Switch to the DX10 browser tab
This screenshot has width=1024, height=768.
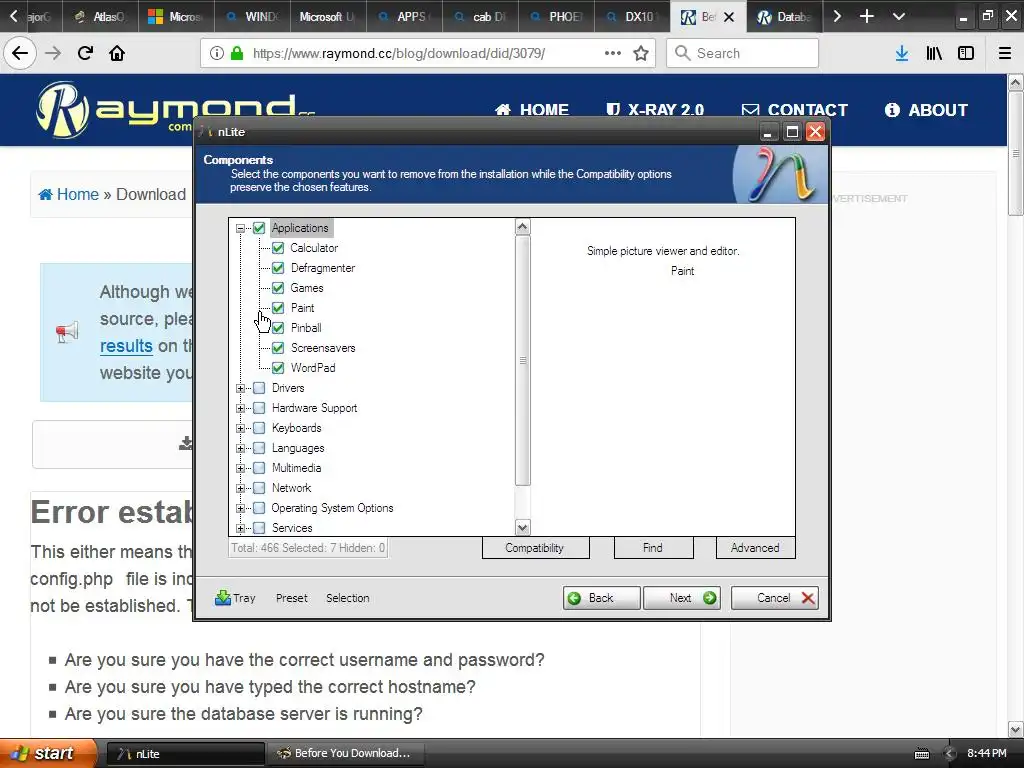tap(632, 16)
